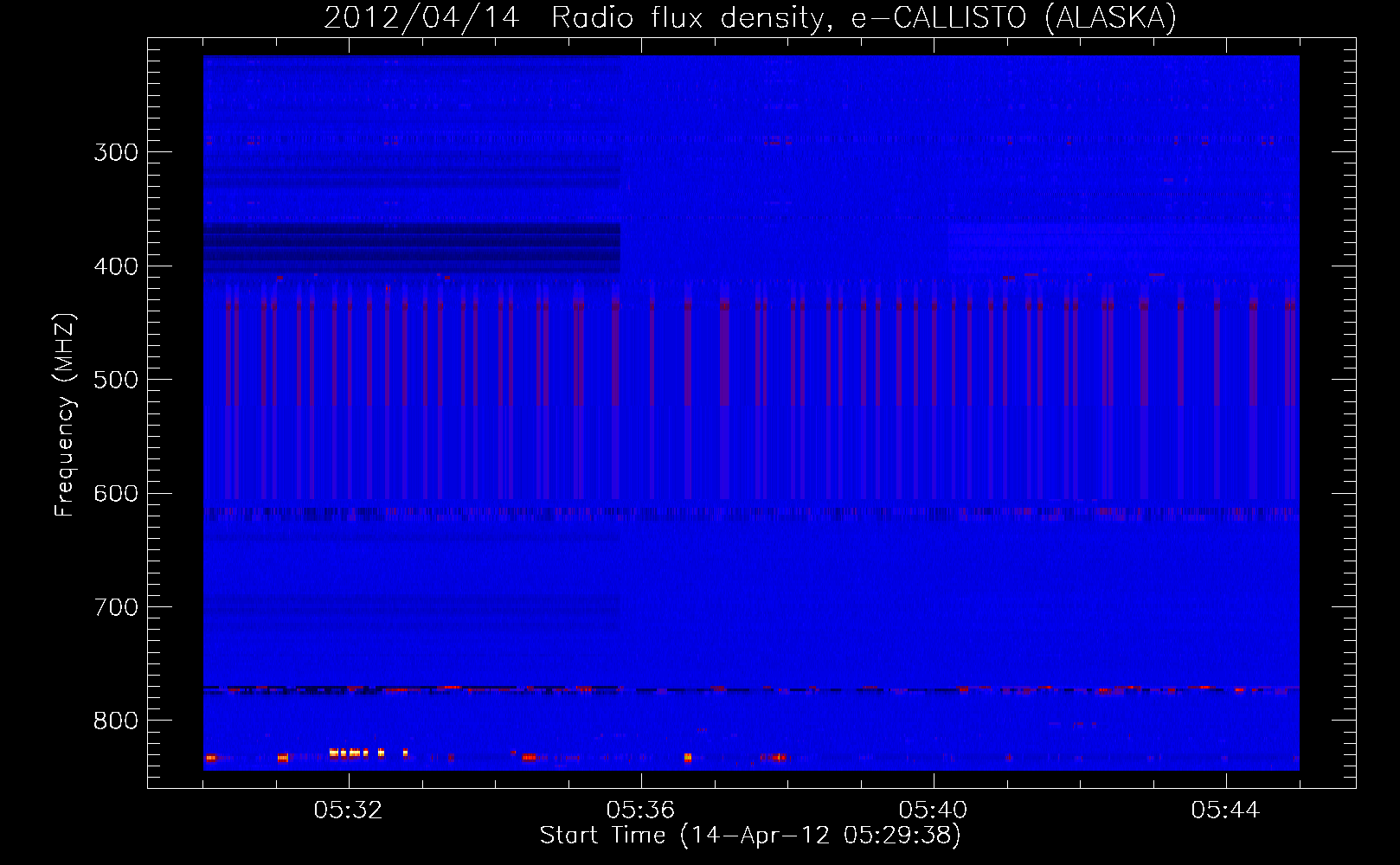This screenshot has width=1400, height=865.
Task: Click the 600 frequency tick label
Action: click(116, 494)
